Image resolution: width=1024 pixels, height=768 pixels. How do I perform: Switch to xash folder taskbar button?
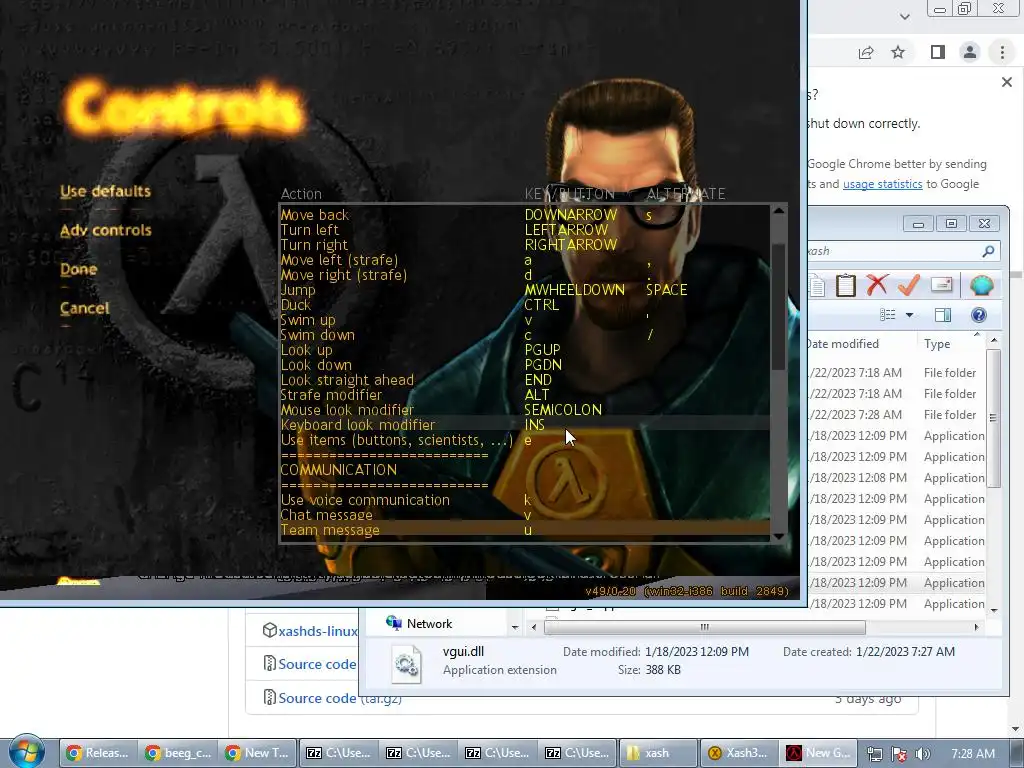click(x=658, y=753)
